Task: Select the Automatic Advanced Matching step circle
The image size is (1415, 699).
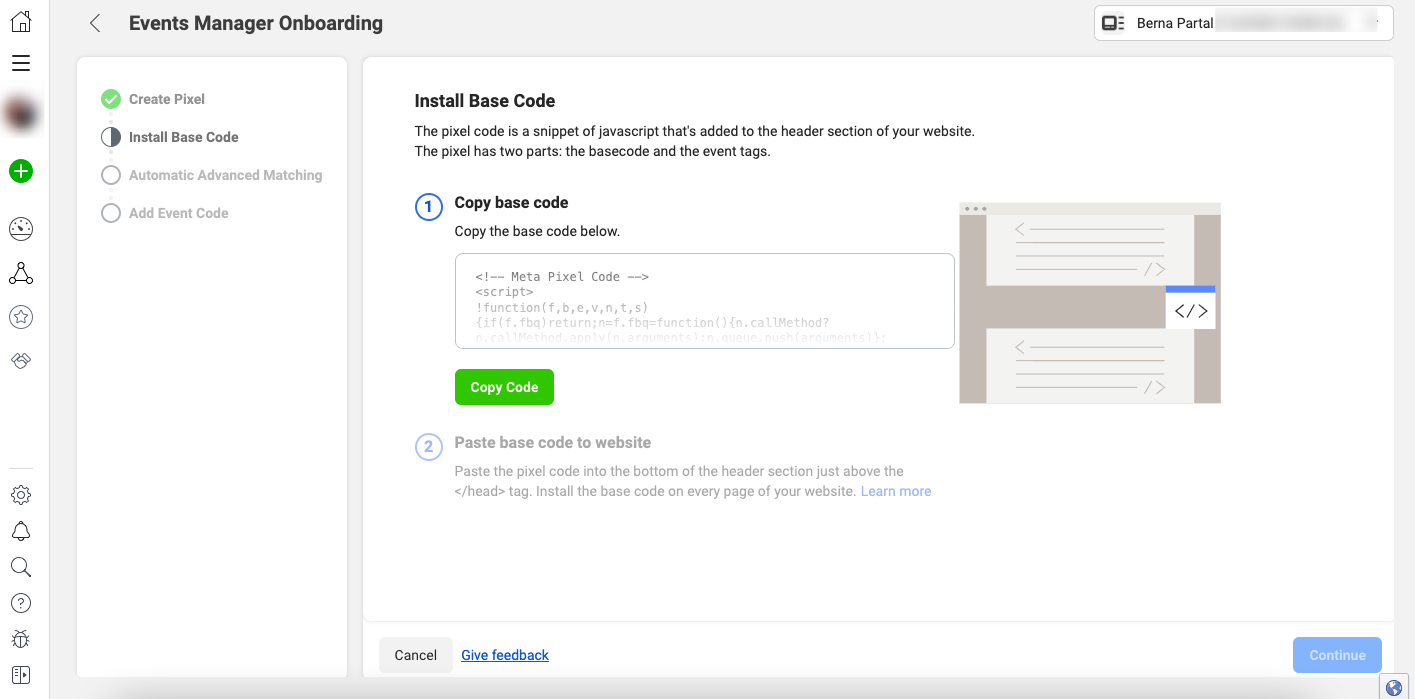Action: 110,174
